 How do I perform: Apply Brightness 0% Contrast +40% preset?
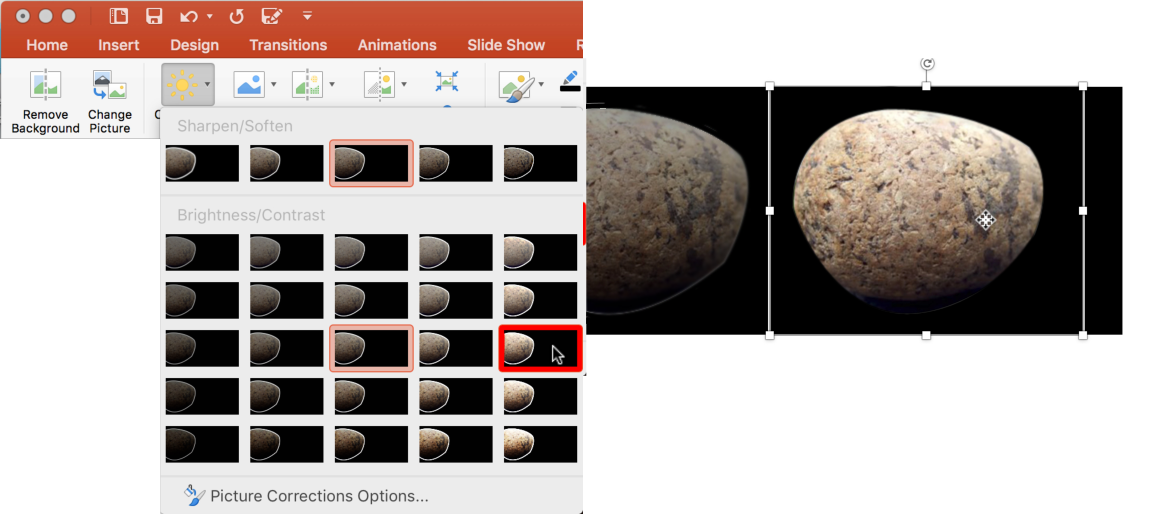371,444
